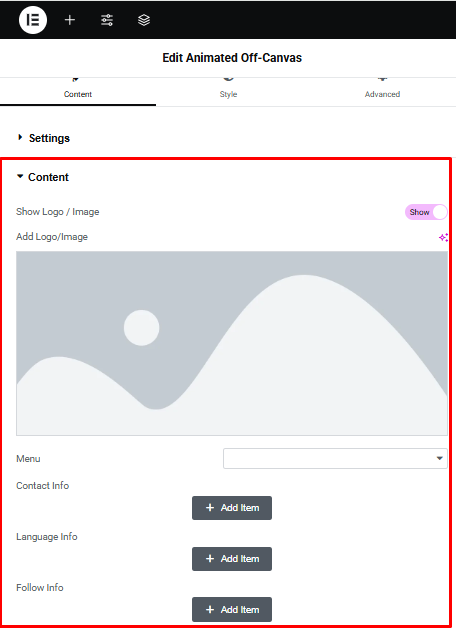Add an item under Contact Info
The width and height of the screenshot is (456, 633).
232,507
